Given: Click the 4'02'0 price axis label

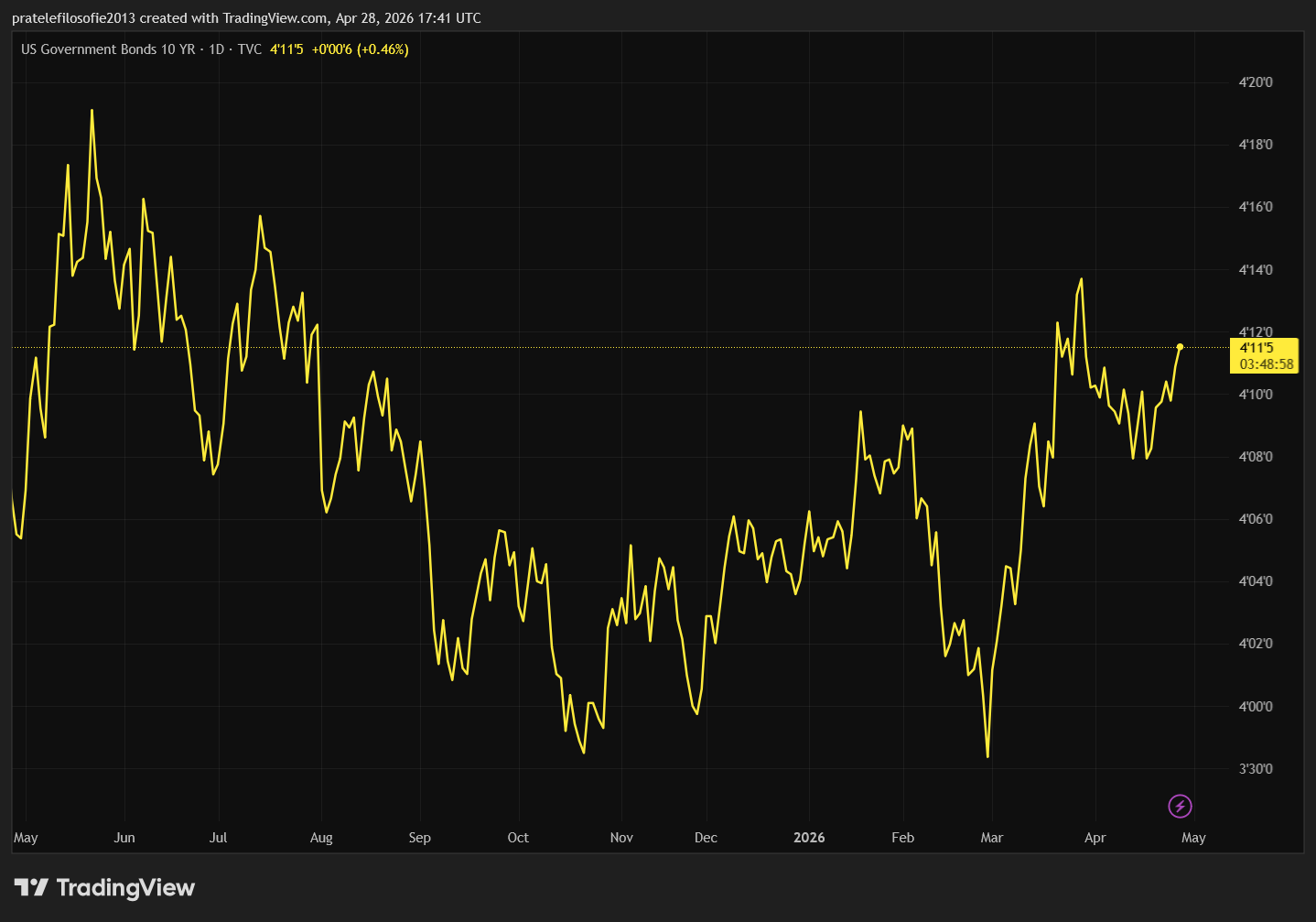Looking at the screenshot, I should click(1256, 644).
